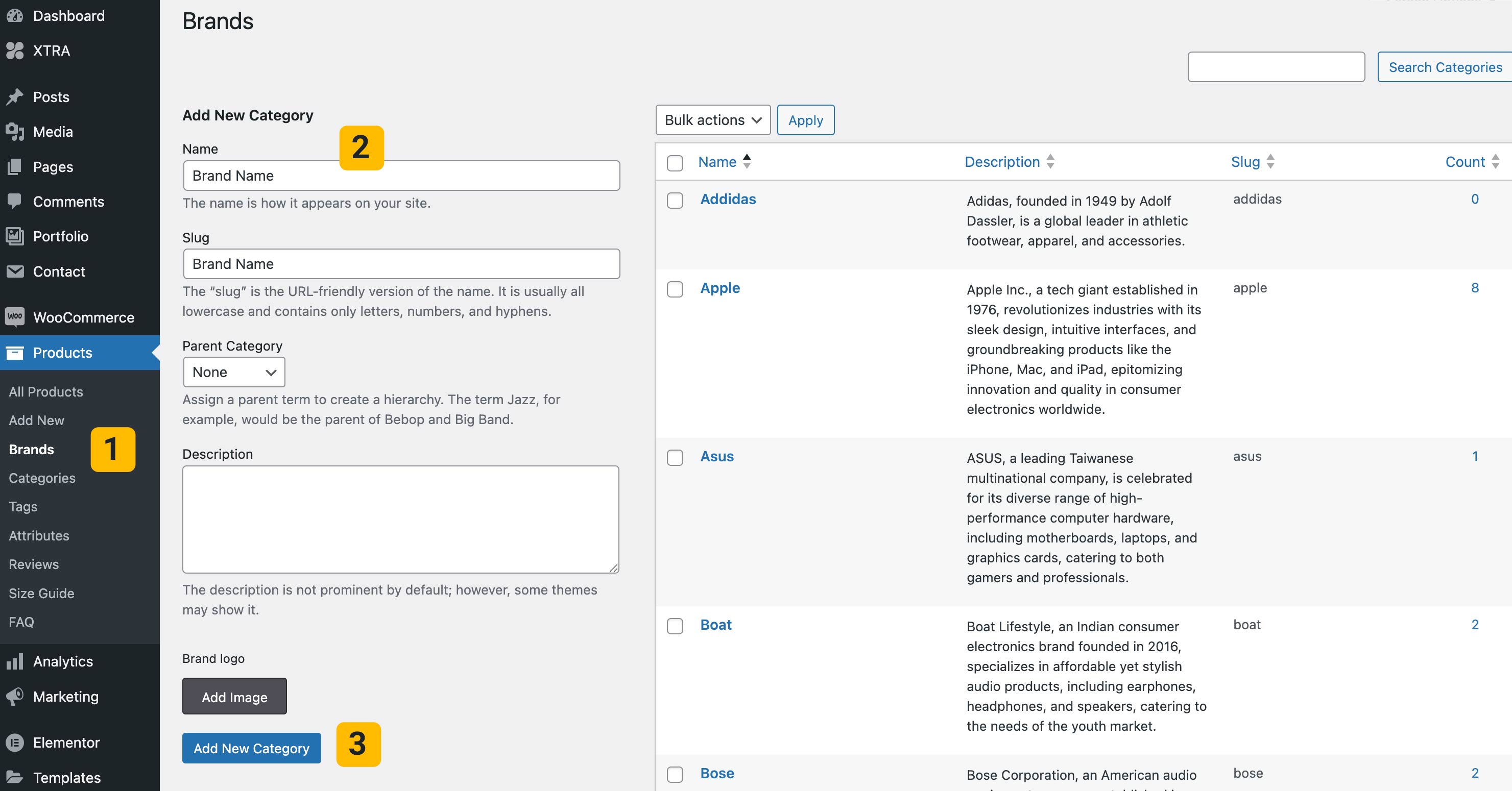
Task: Click the WooCommerce Woo logo icon
Action: tap(15, 317)
